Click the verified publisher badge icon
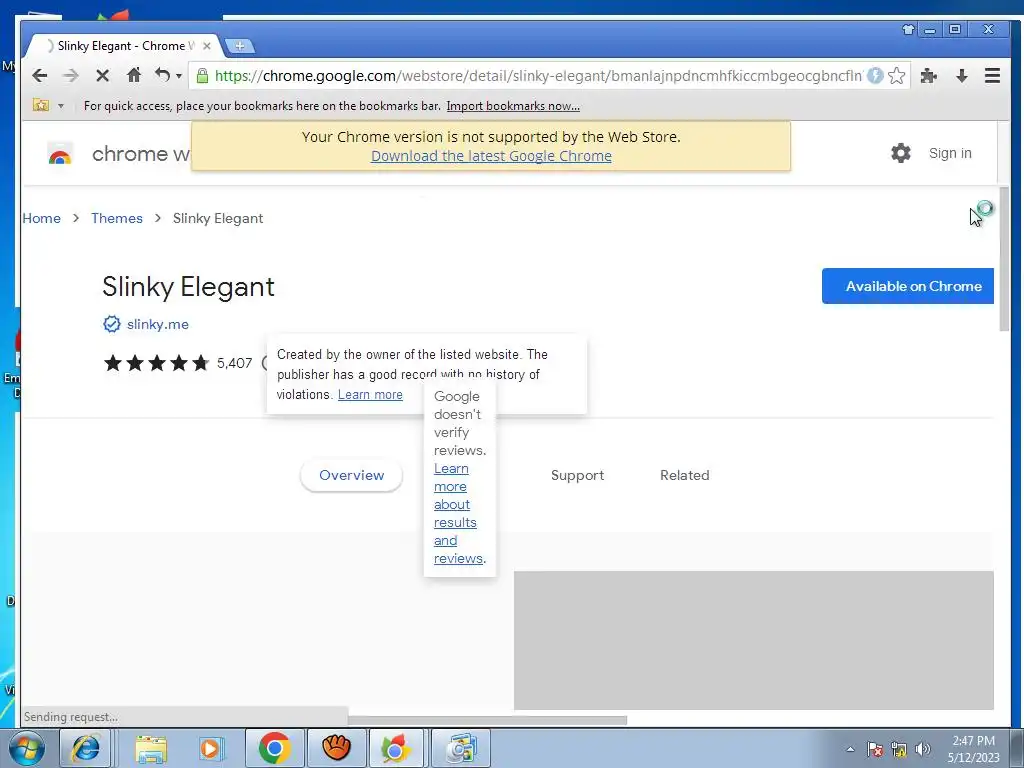The height and width of the screenshot is (768, 1024). [x=112, y=324]
